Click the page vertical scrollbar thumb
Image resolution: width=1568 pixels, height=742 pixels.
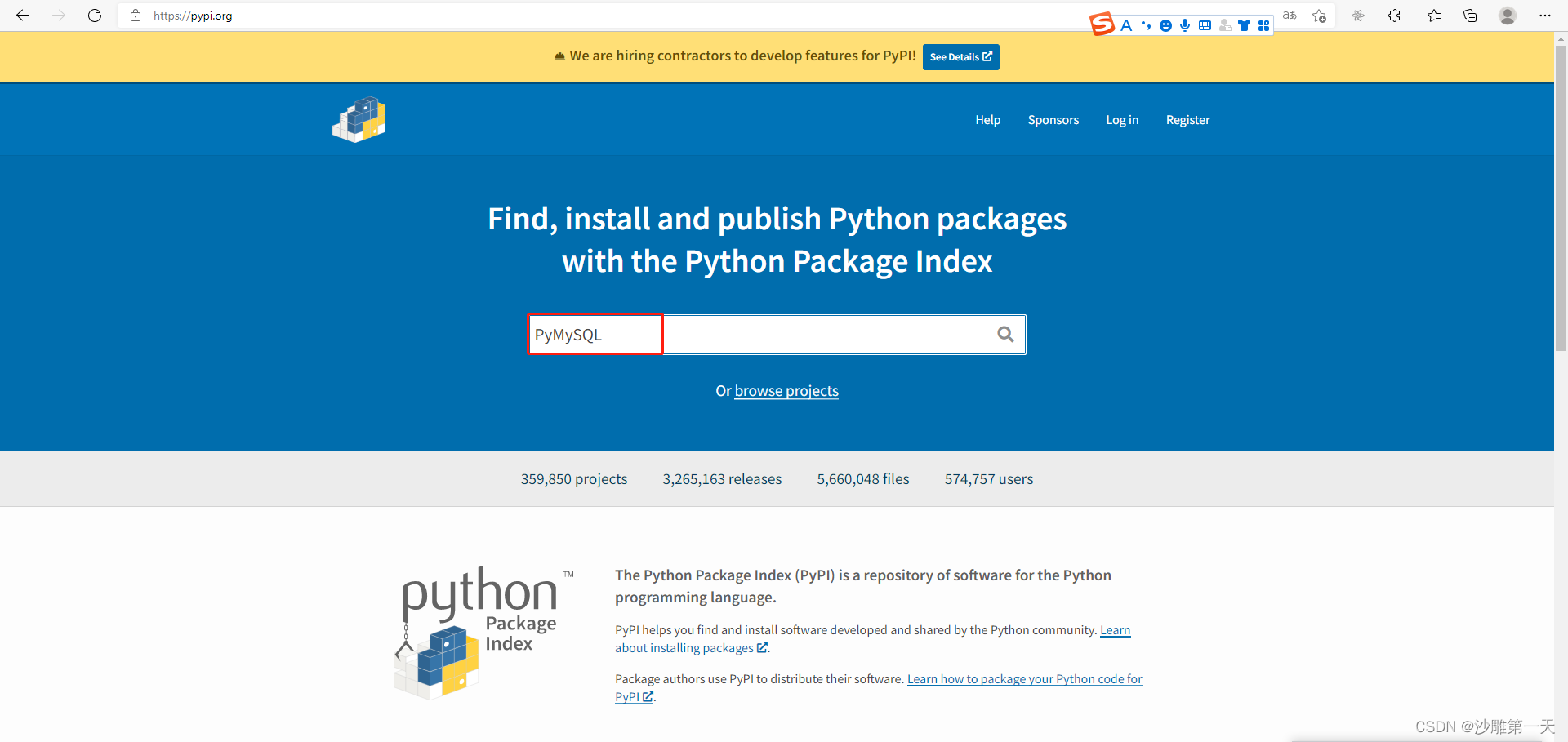(1561, 198)
